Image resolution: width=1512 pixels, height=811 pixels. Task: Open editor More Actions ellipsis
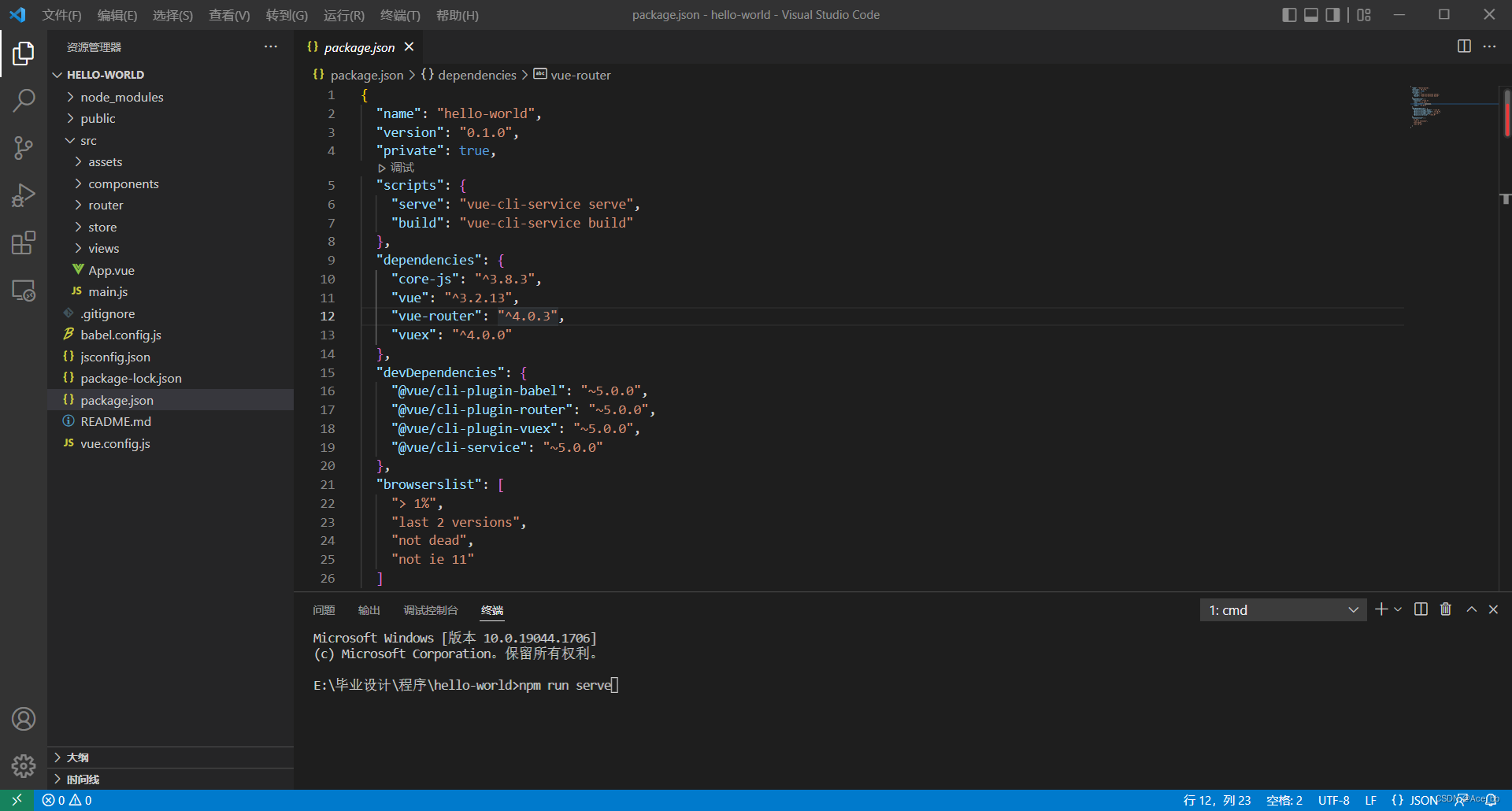tap(1489, 46)
